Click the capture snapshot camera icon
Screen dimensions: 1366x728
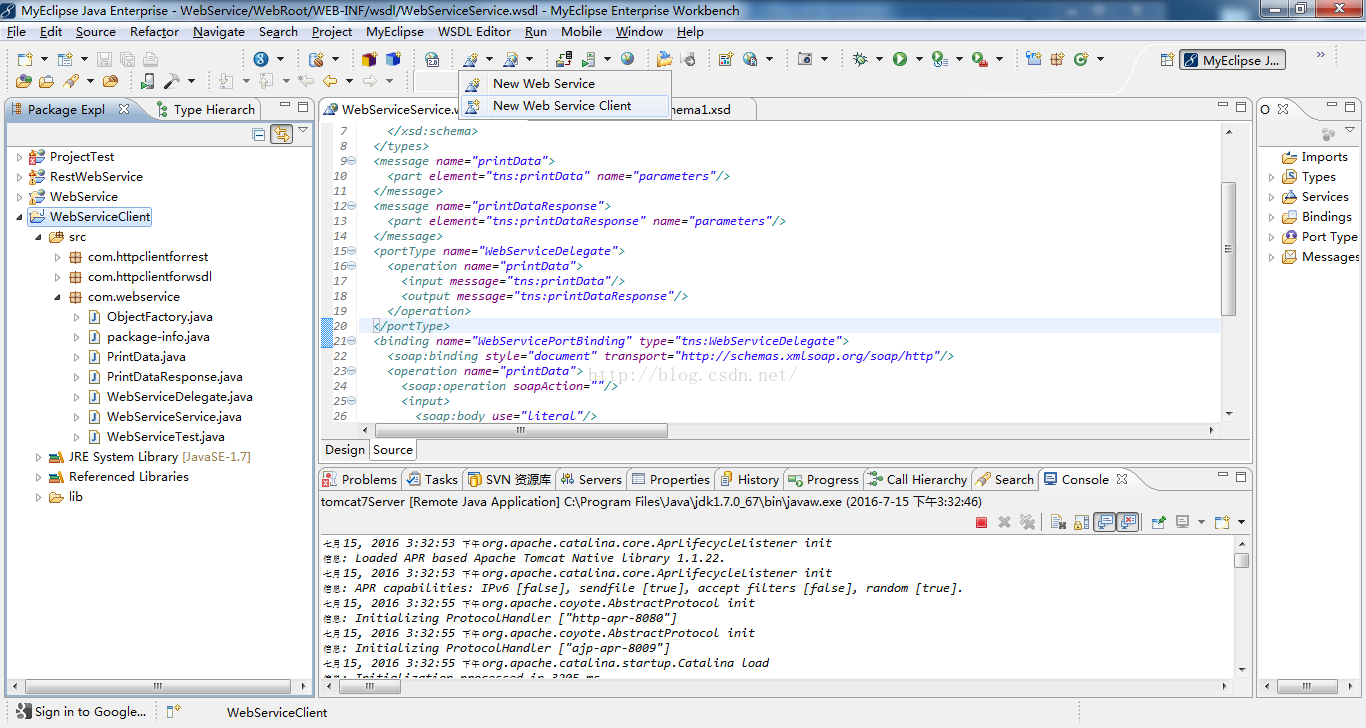(805, 60)
